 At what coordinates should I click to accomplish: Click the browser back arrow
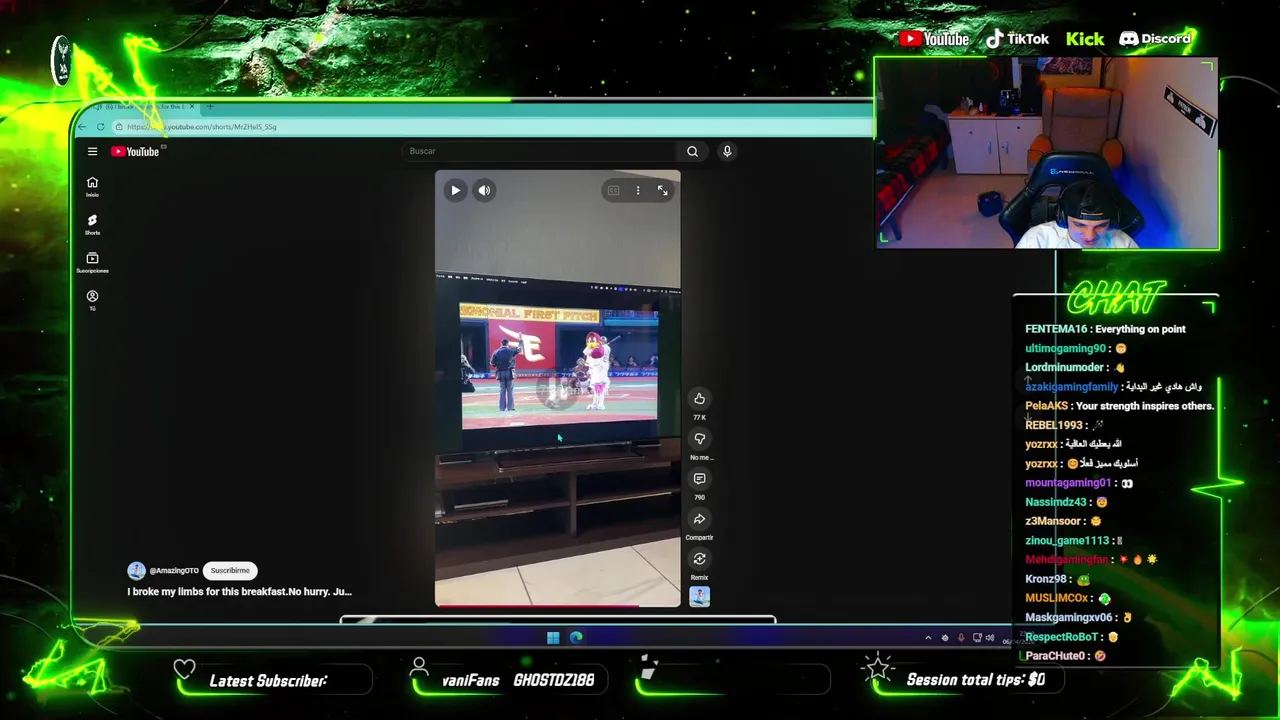(x=82, y=127)
